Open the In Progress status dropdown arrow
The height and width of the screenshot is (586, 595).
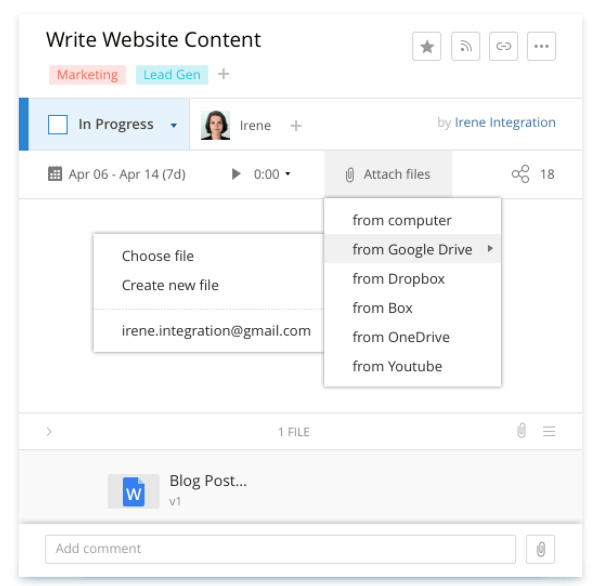coord(173,125)
